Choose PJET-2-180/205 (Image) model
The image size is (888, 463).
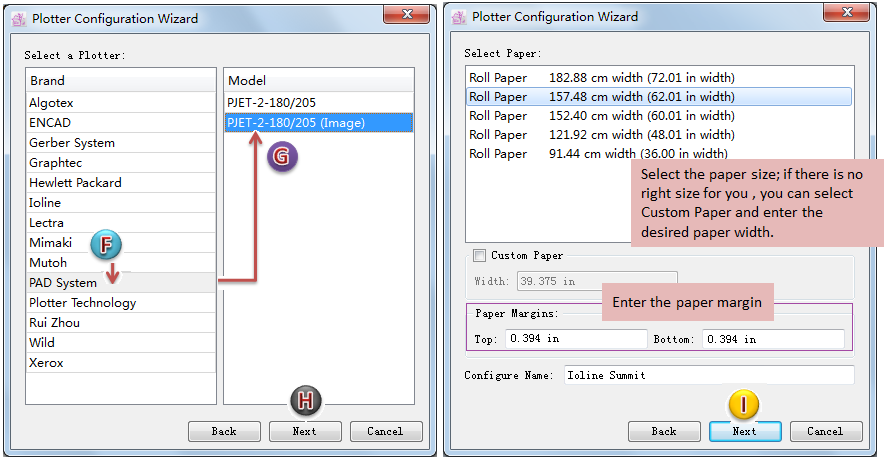click(296, 123)
